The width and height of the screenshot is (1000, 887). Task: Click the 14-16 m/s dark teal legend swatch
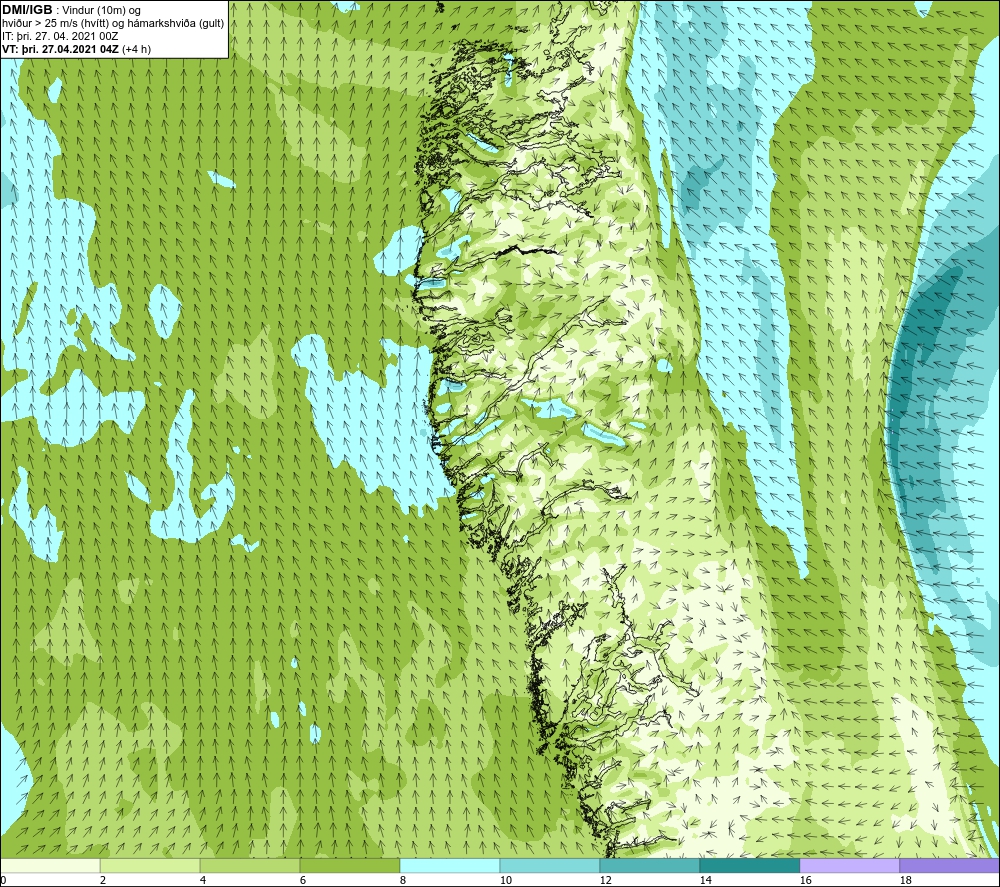(749, 865)
